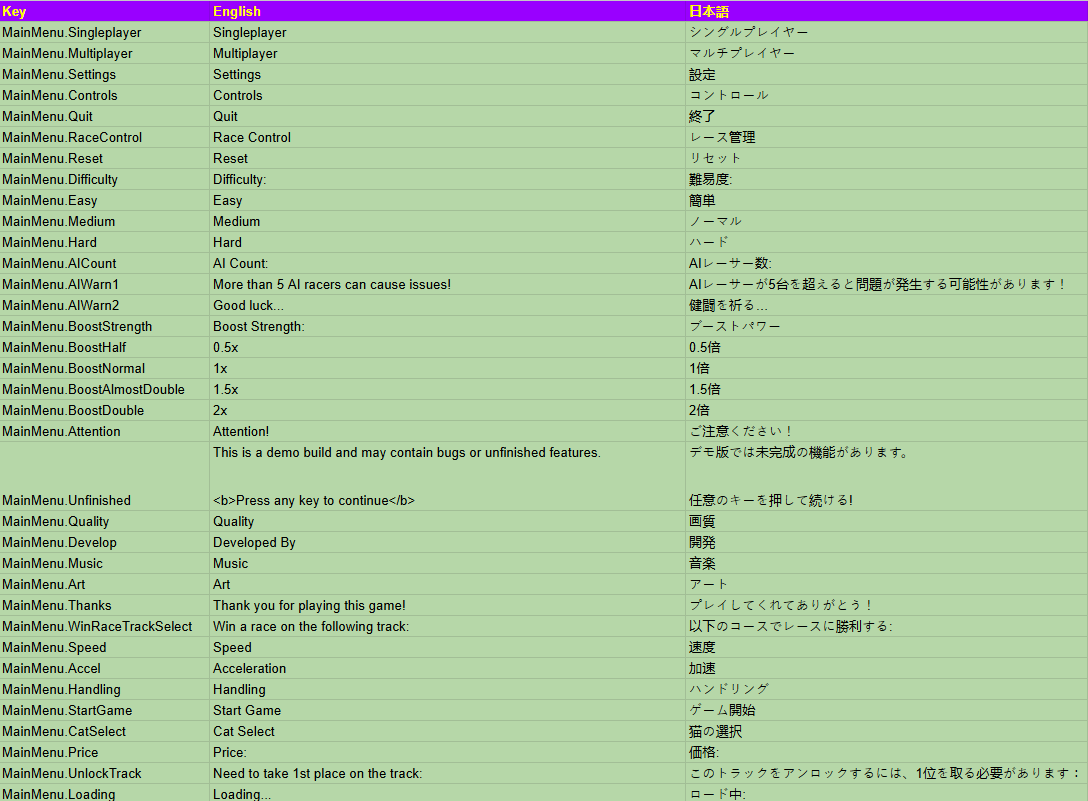The image size is (1088, 801).
Task: Select the MainMenu.Unfinished key cell
Action: pos(105,476)
